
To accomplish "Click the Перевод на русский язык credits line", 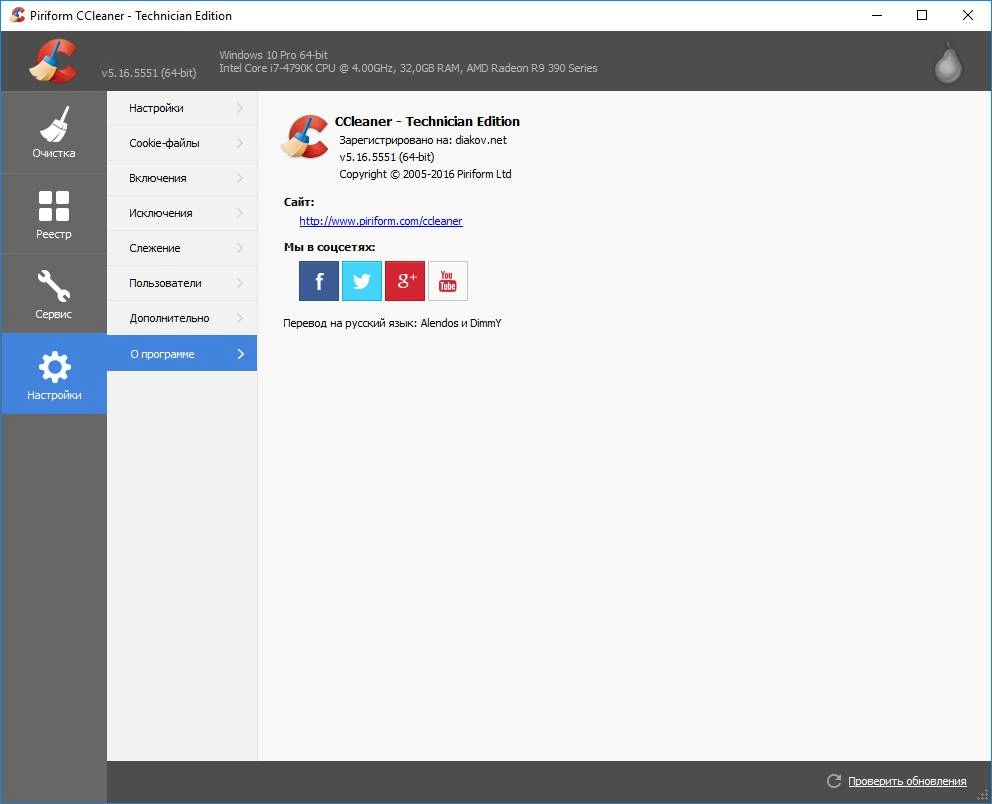I will (392, 323).
